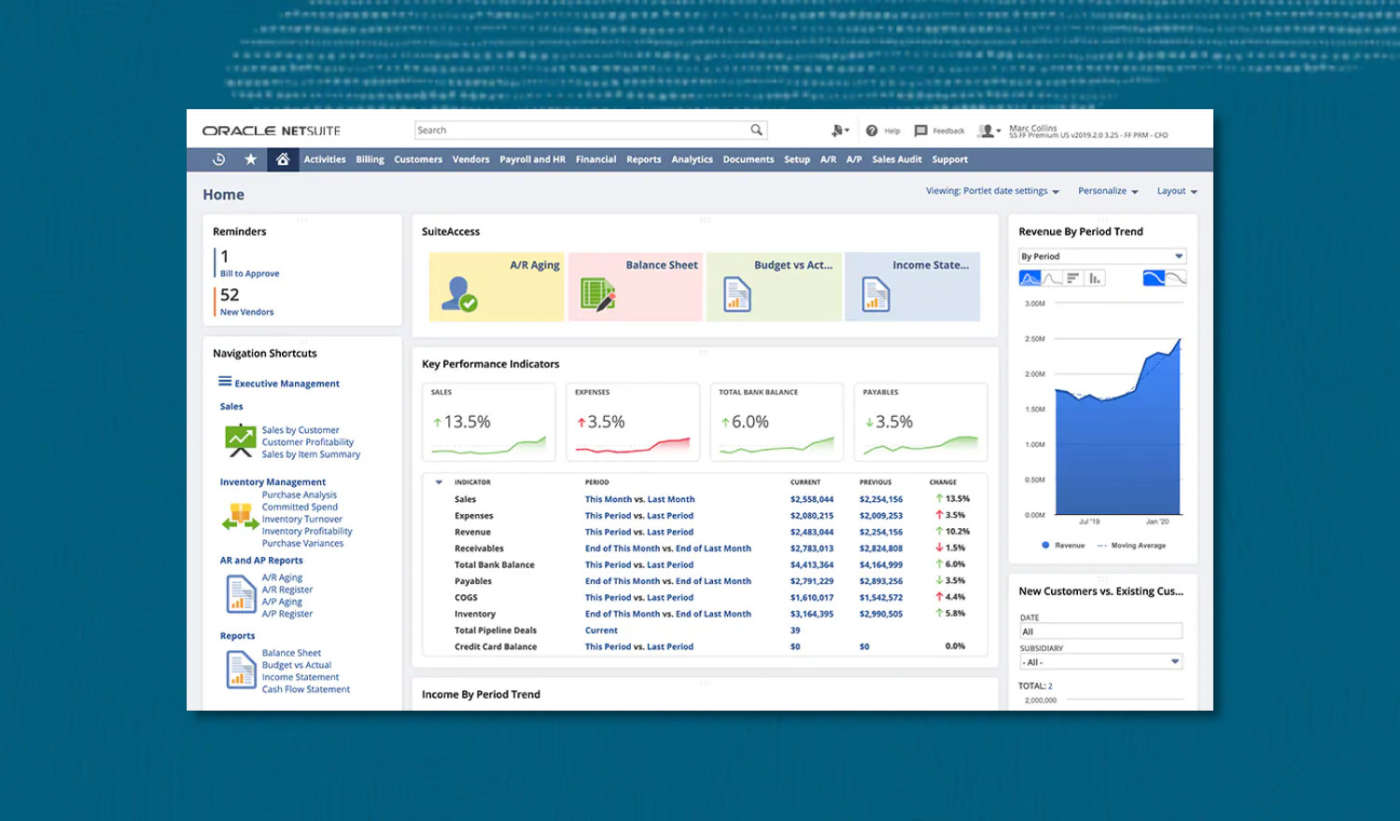Open the Financial menu
This screenshot has width=1400, height=821.
(x=595, y=159)
